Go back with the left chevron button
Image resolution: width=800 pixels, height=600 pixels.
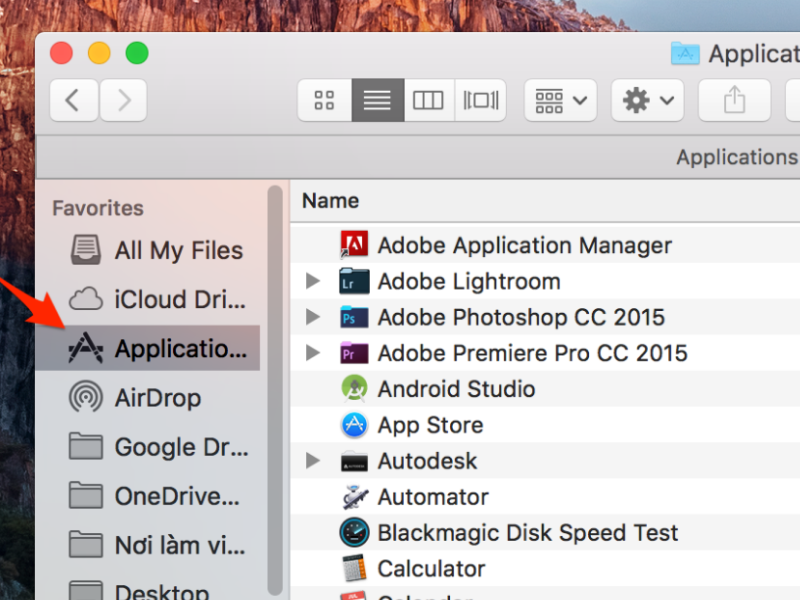click(74, 100)
